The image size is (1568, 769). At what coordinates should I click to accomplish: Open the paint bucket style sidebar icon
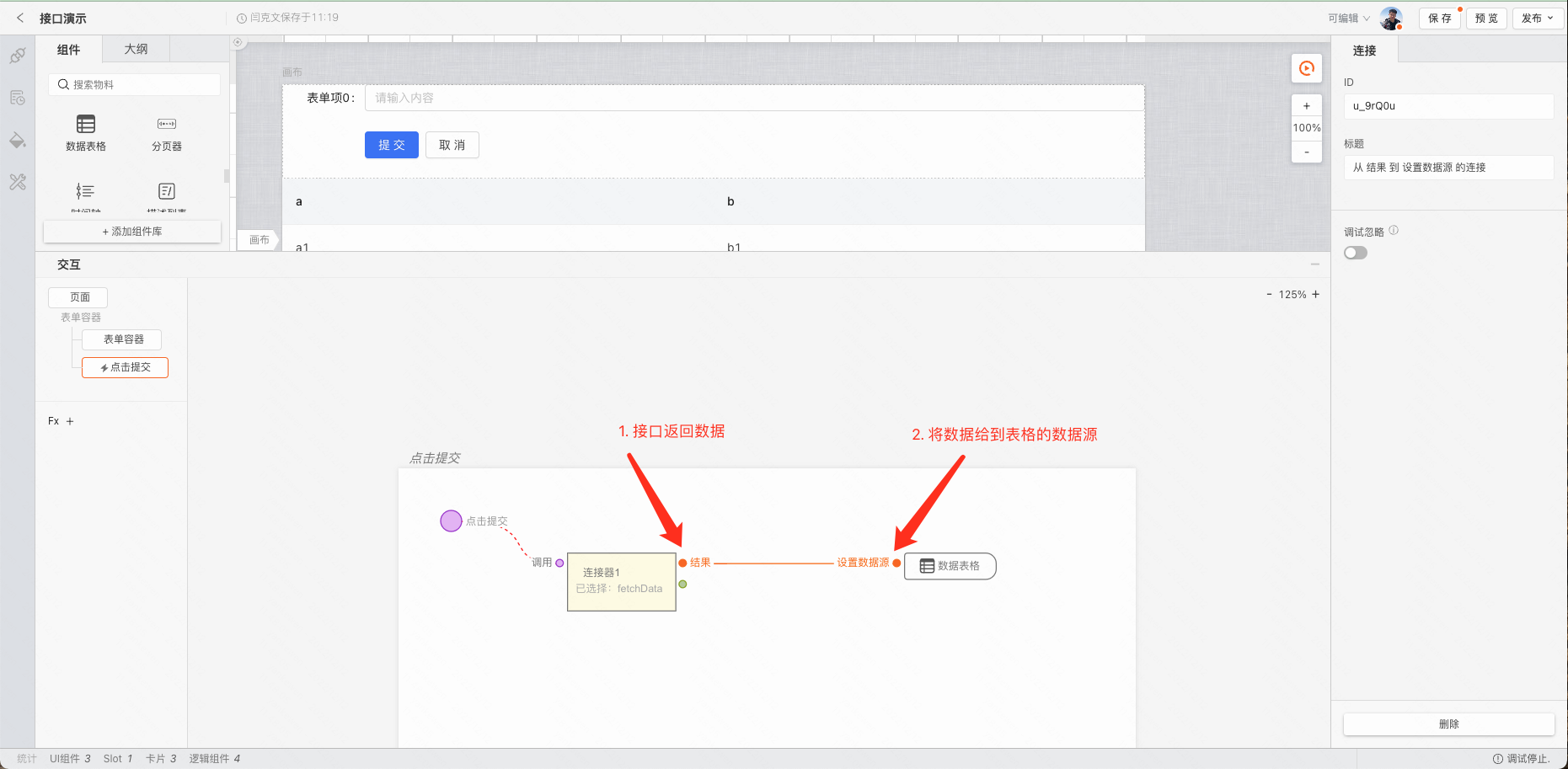point(18,140)
